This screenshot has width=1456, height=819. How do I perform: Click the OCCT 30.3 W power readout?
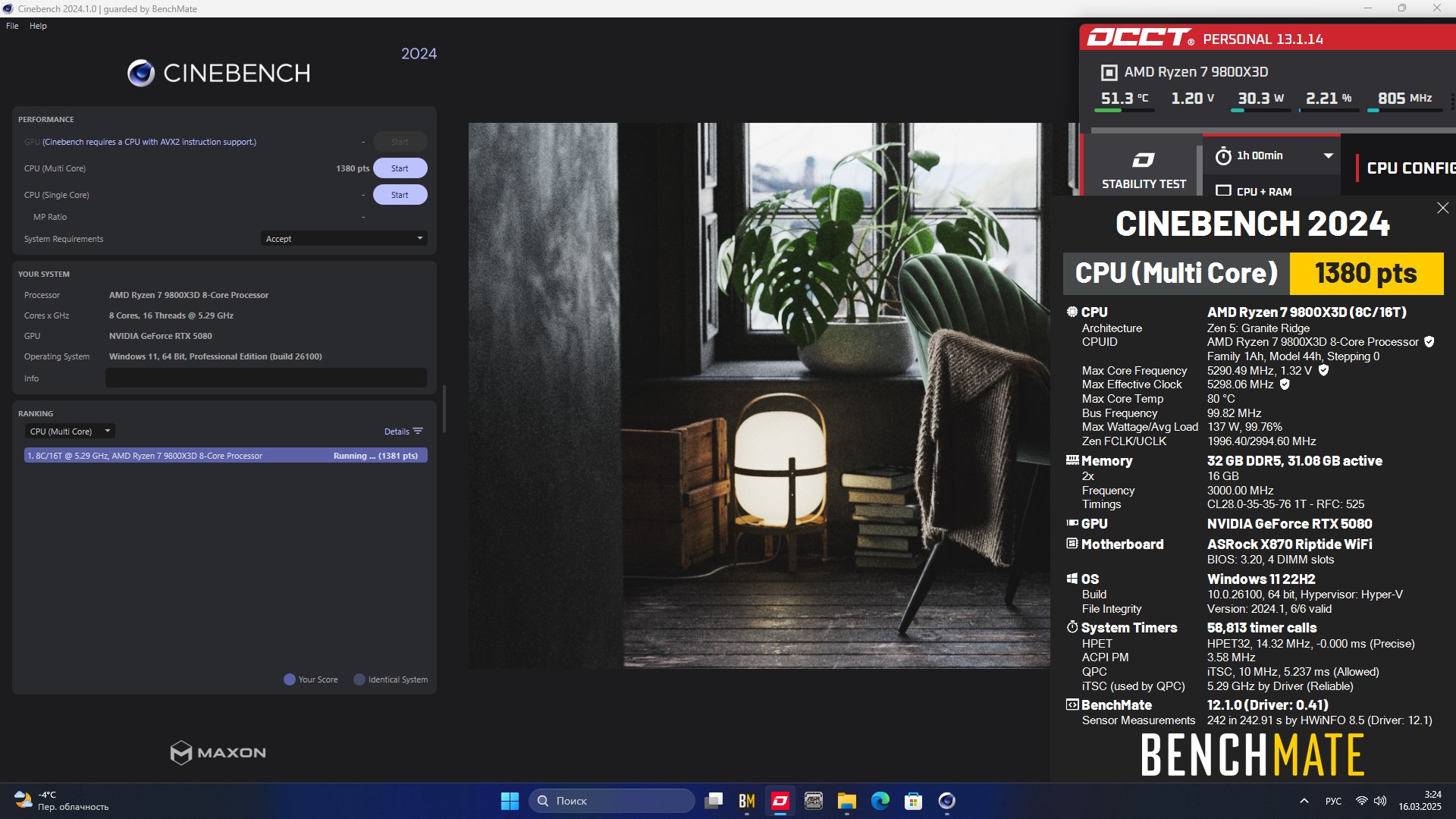click(x=1260, y=99)
